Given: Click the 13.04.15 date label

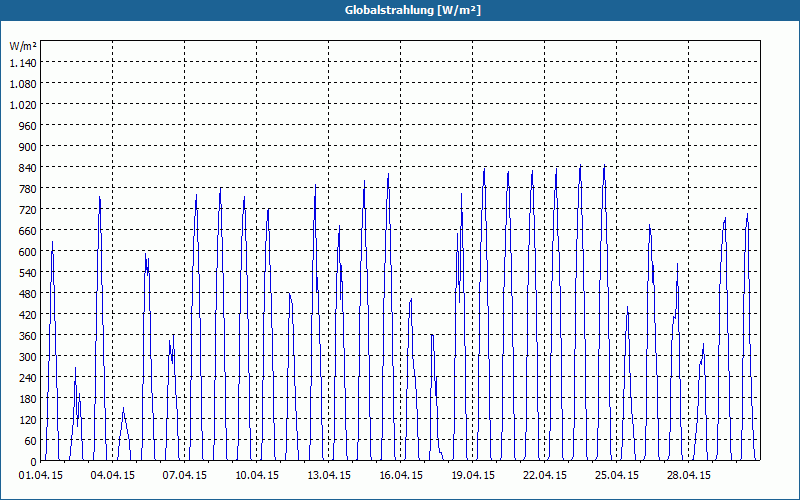Looking at the screenshot, I should coord(329,476).
